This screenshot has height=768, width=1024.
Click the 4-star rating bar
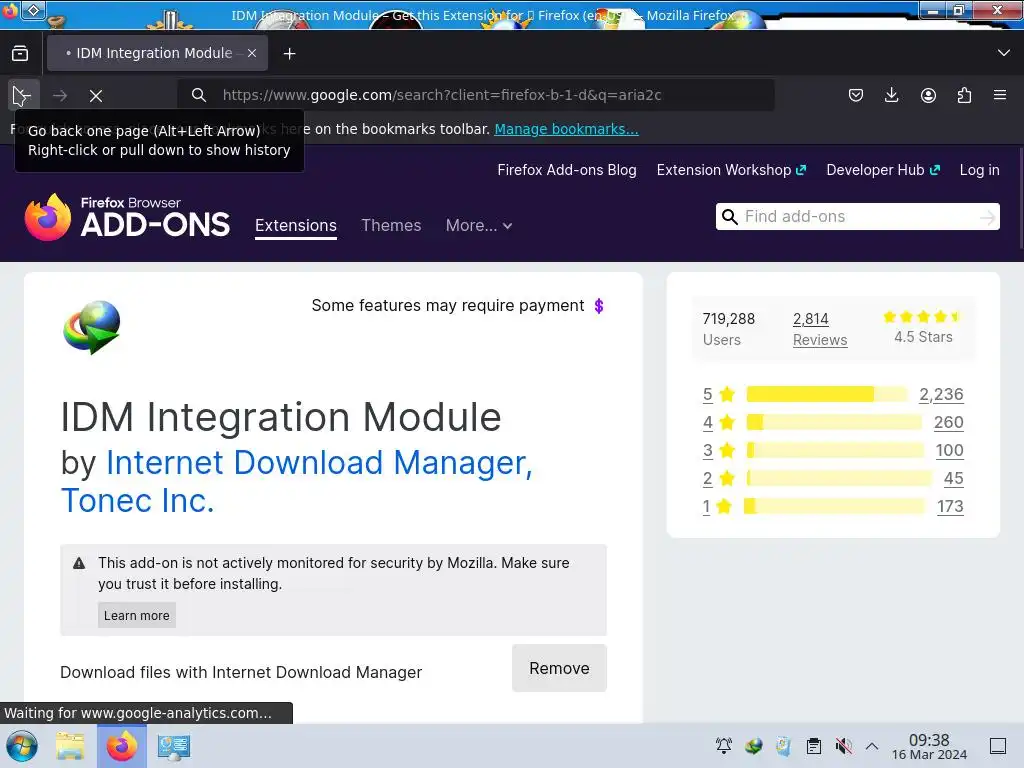pyautogui.click(x=834, y=422)
